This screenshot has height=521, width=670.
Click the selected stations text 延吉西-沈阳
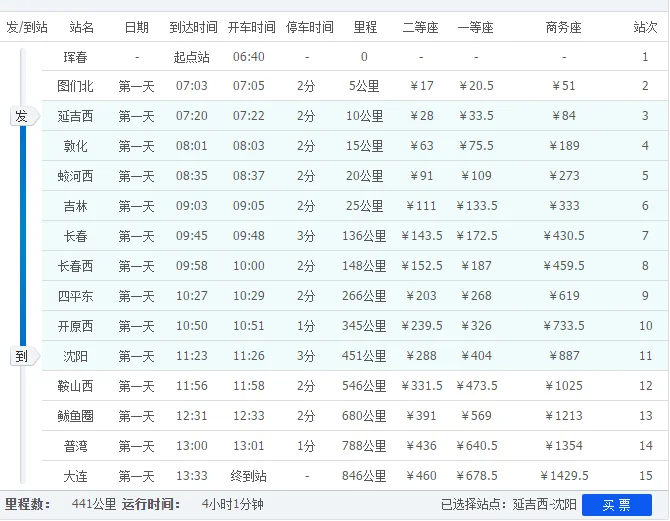(545, 504)
